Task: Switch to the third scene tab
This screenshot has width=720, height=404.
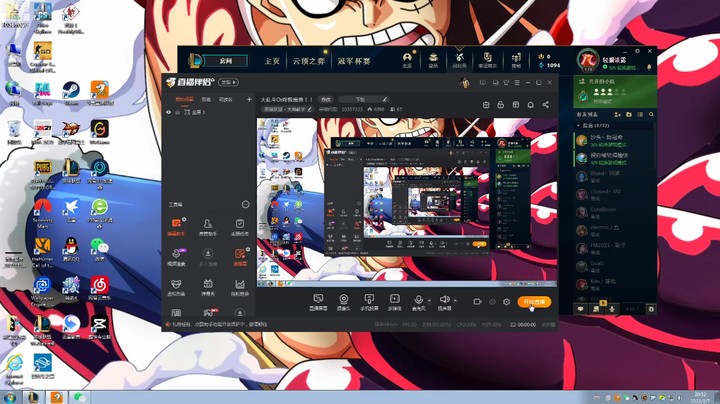Action: [x=225, y=99]
